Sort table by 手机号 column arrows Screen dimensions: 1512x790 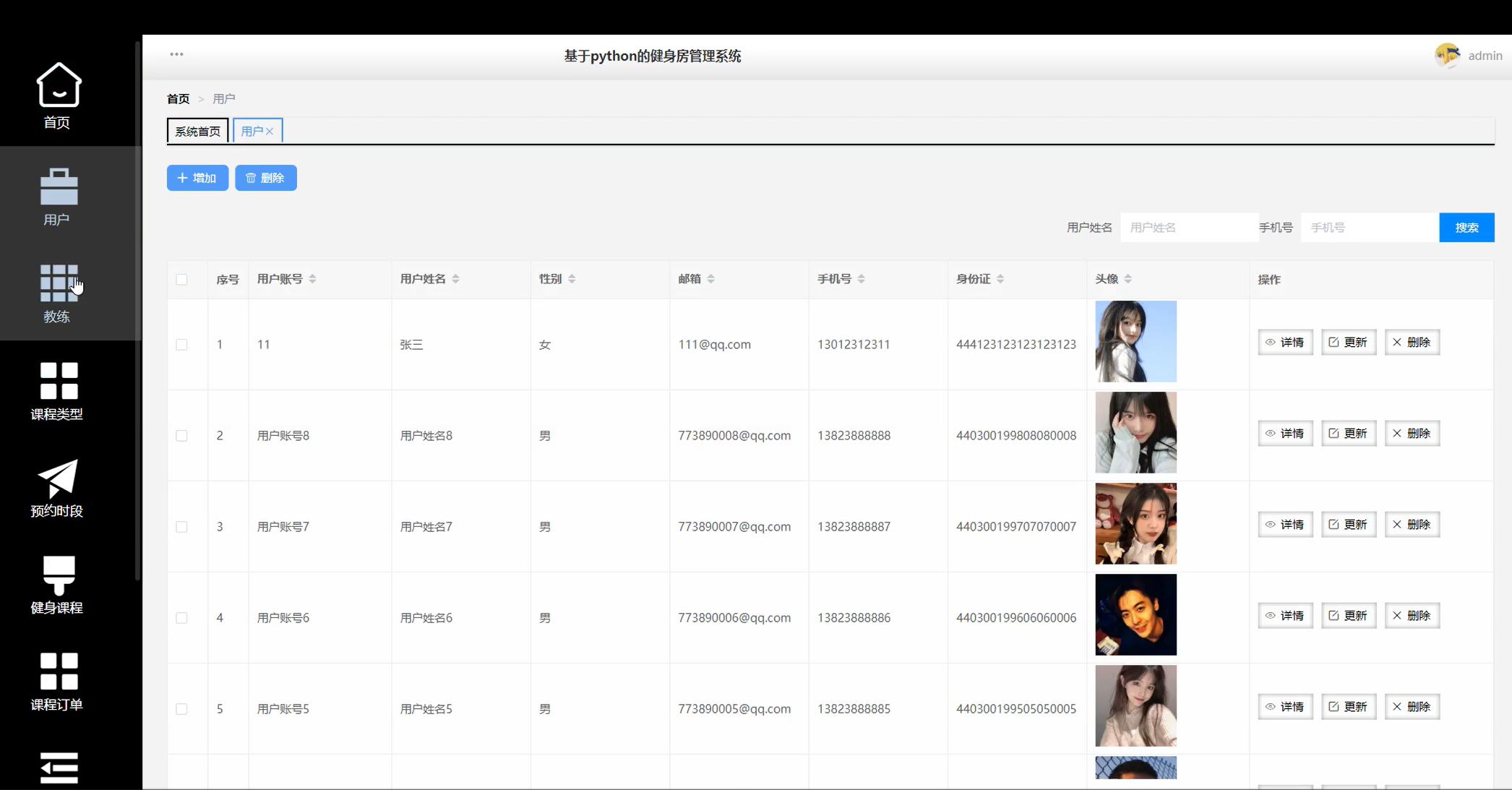(861, 279)
